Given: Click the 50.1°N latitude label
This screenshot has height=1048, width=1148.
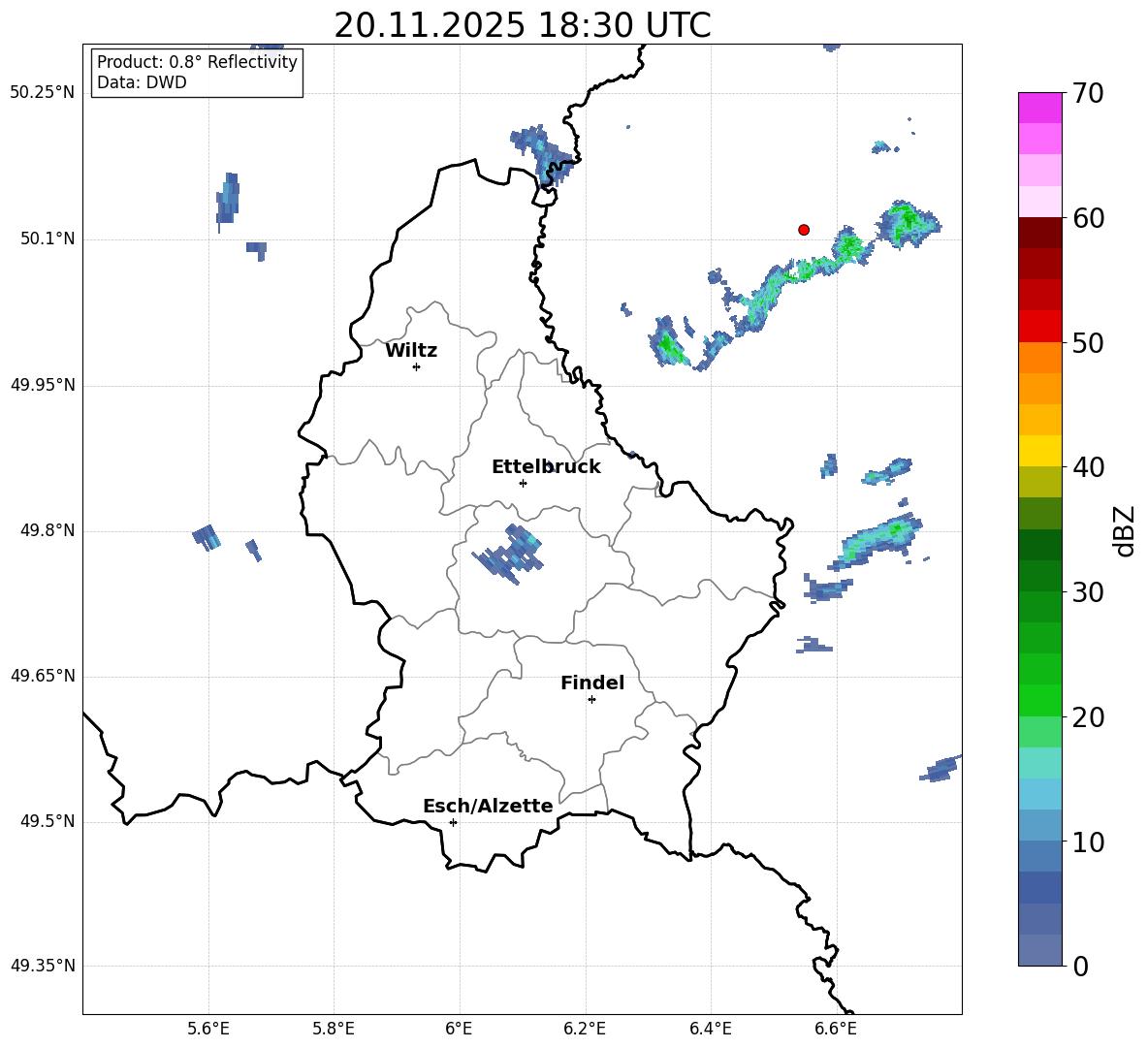Looking at the screenshot, I should click(48, 238).
